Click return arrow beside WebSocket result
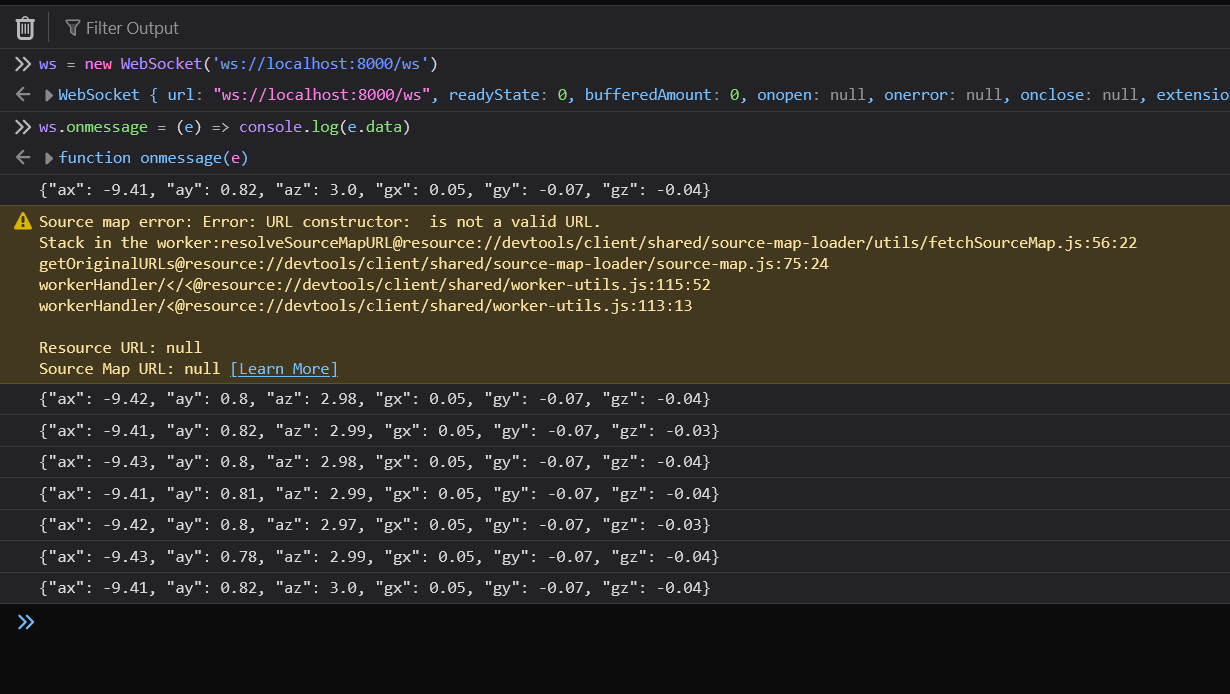The height and width of the screenshot is (694, 1230). coord(22,95)
